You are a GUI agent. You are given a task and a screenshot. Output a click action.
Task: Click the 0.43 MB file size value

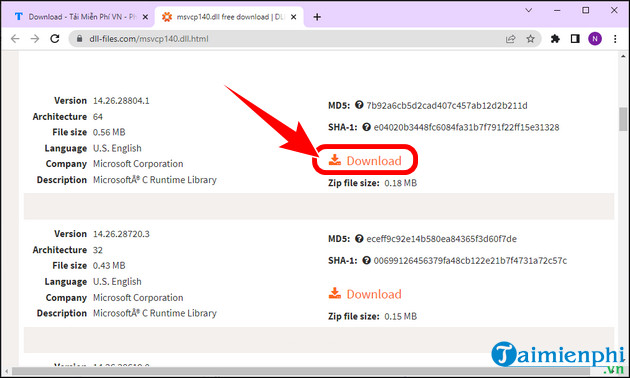(x=109, y=266)
